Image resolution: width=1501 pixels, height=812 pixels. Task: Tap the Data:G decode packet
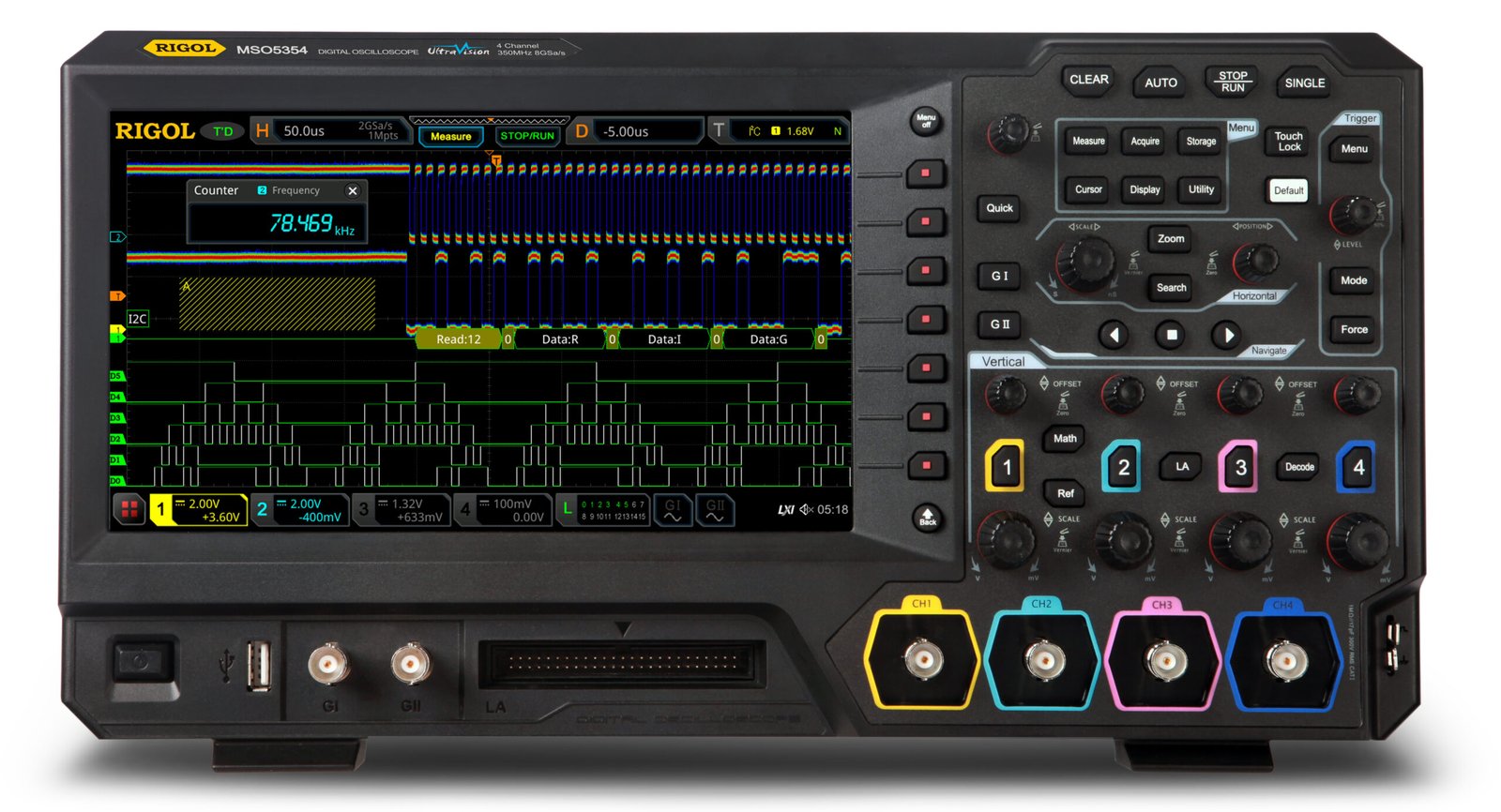click(768, 339)
